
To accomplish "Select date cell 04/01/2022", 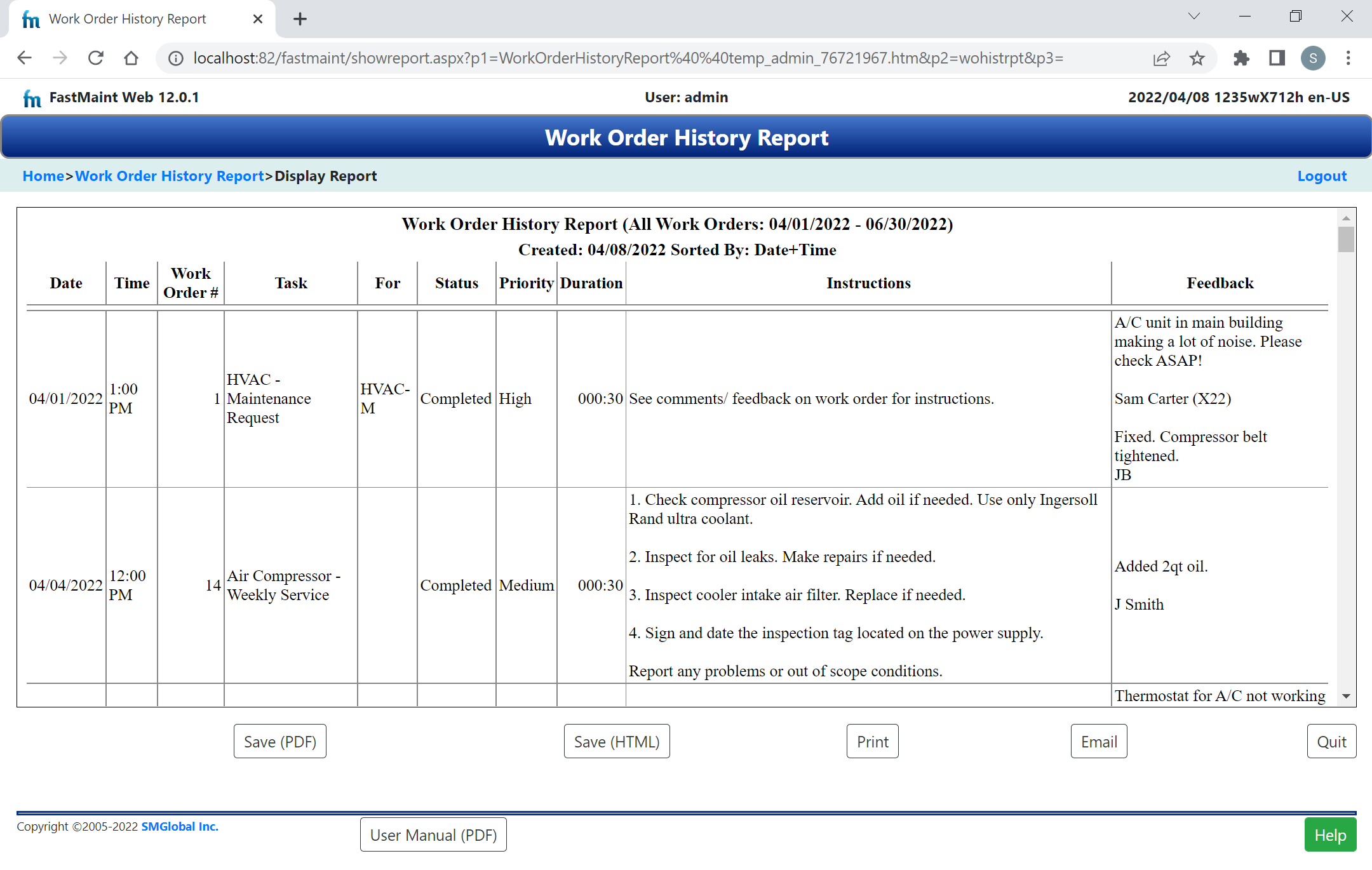I will point(66,399).
